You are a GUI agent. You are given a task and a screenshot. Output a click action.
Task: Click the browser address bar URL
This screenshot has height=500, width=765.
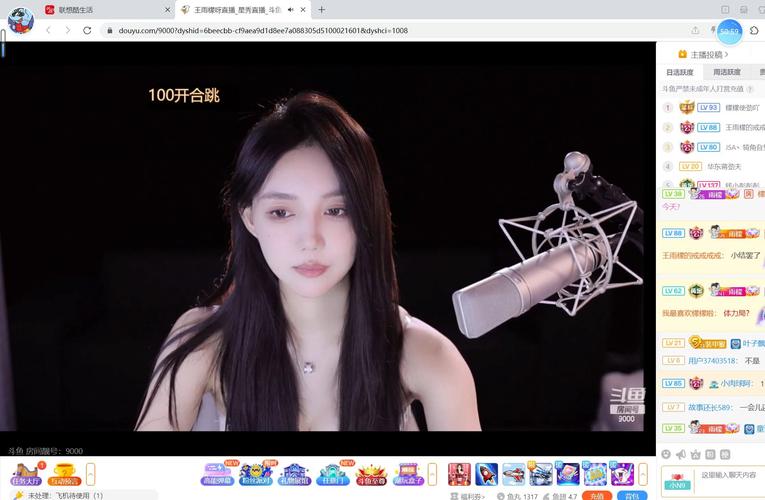260,30
